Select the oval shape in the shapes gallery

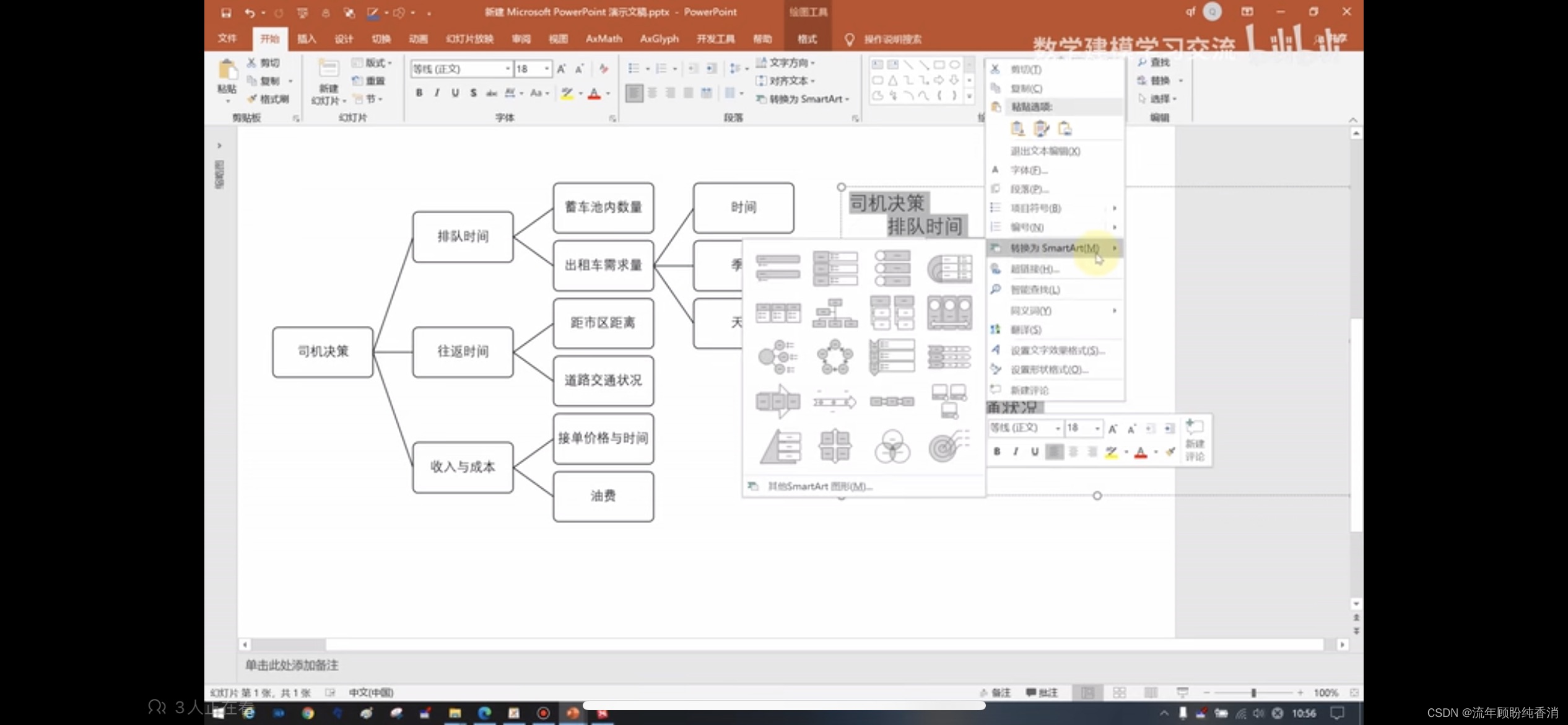pos(954,64)
